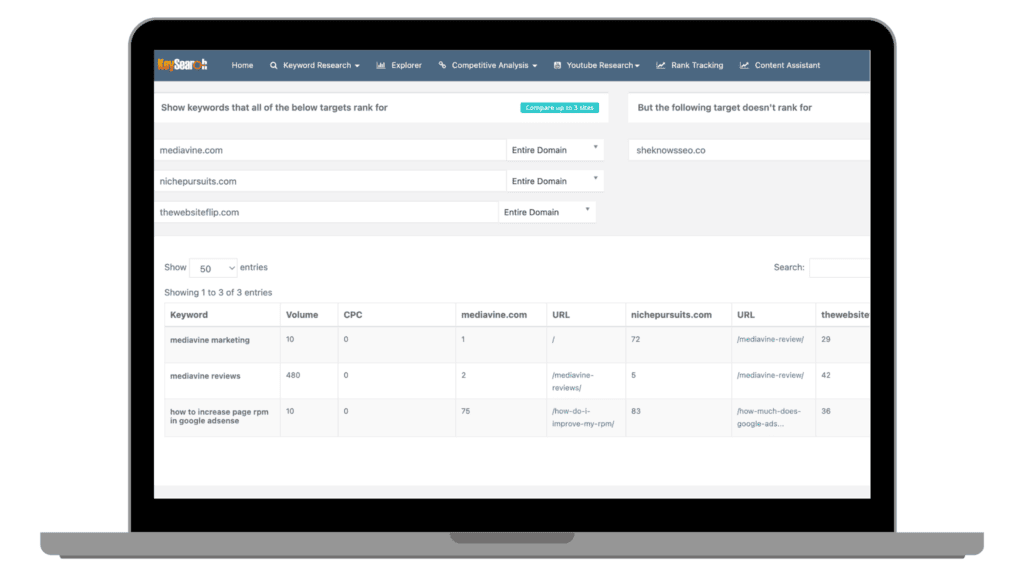Click the Youtube Research icon
Image resolution: width=1024 pixels, height=576 pixels.
(557, 65)
